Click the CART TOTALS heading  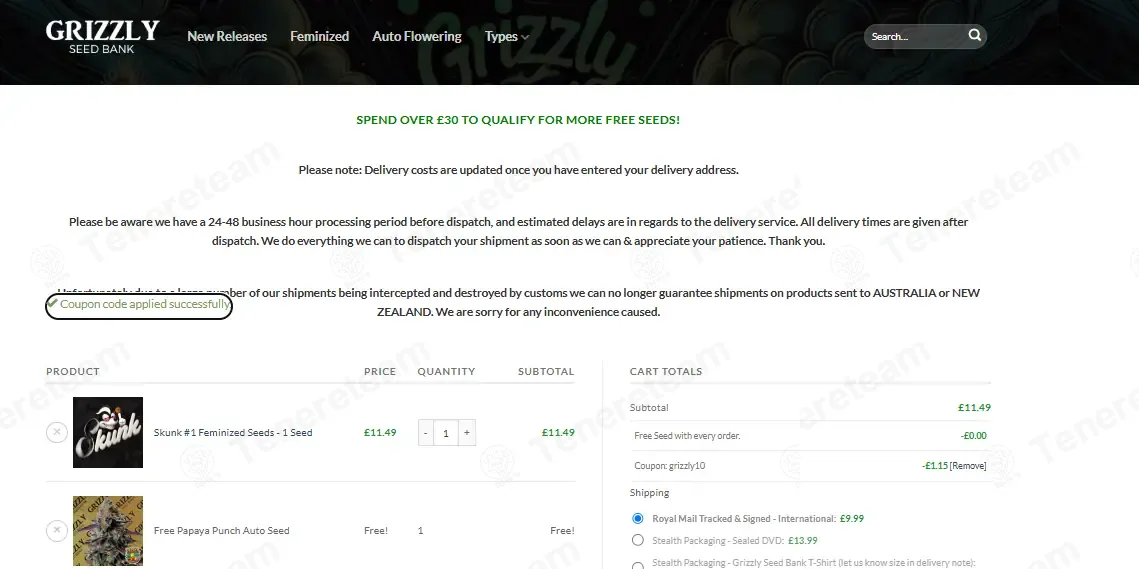pos(666,371)
